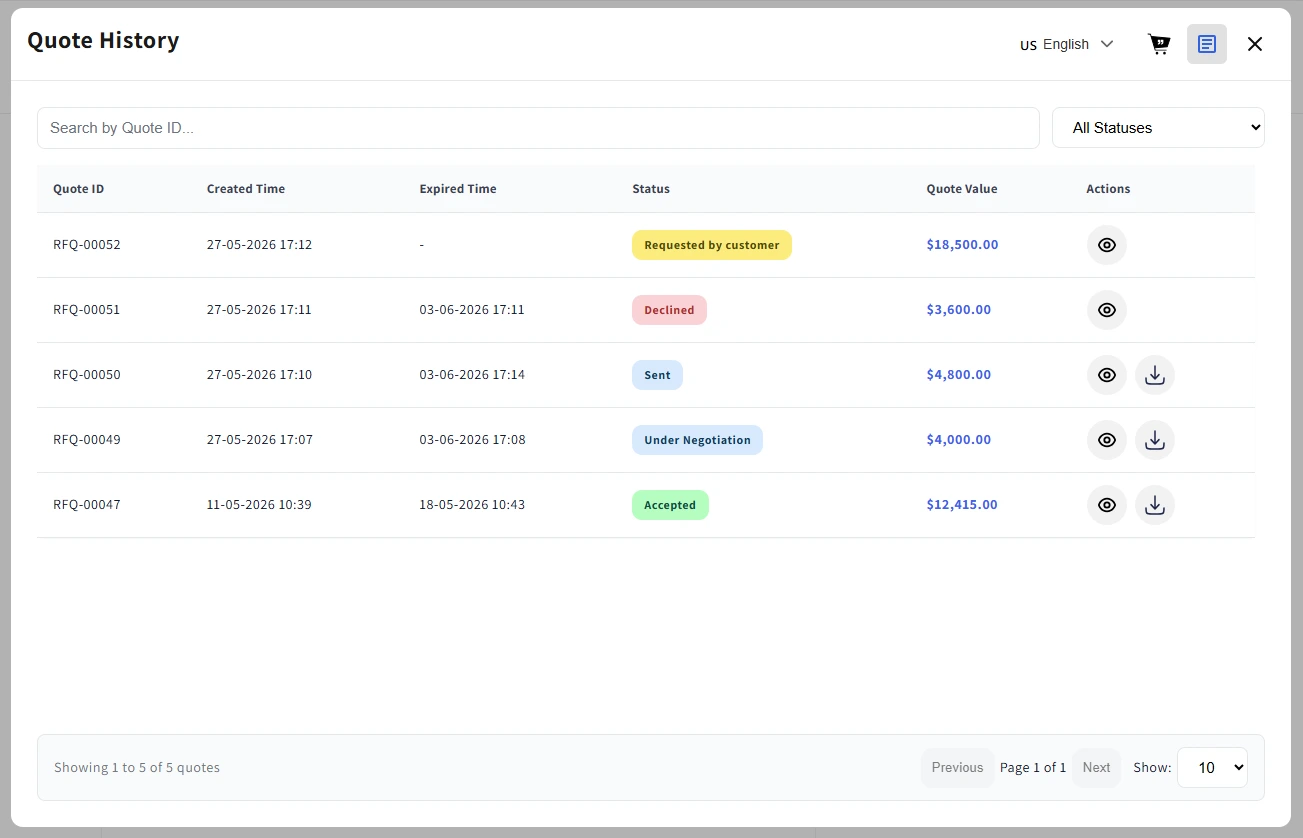Click expired time 03-06-2026 17:14
This screenshot has width=1303, height=838.
pyautogui.click(x=472, y=375)
